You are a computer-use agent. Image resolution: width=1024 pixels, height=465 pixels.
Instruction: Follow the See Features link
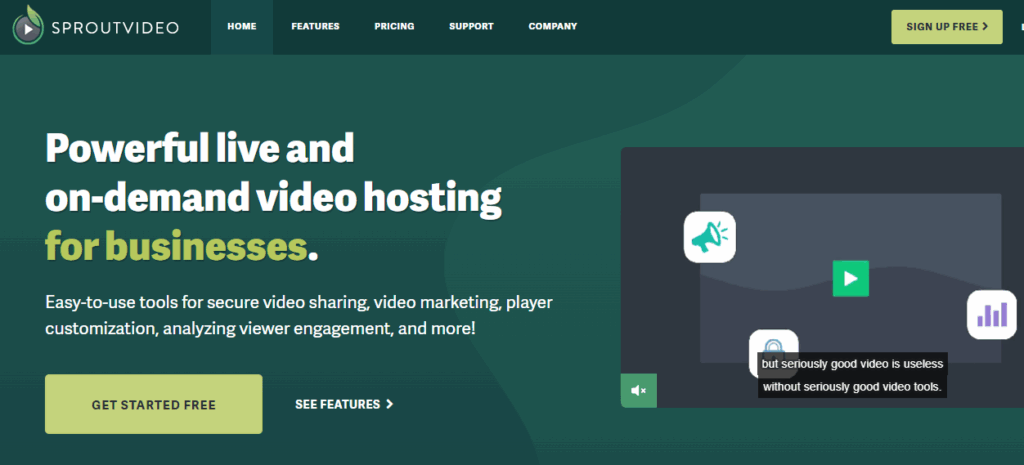(337, 405)
